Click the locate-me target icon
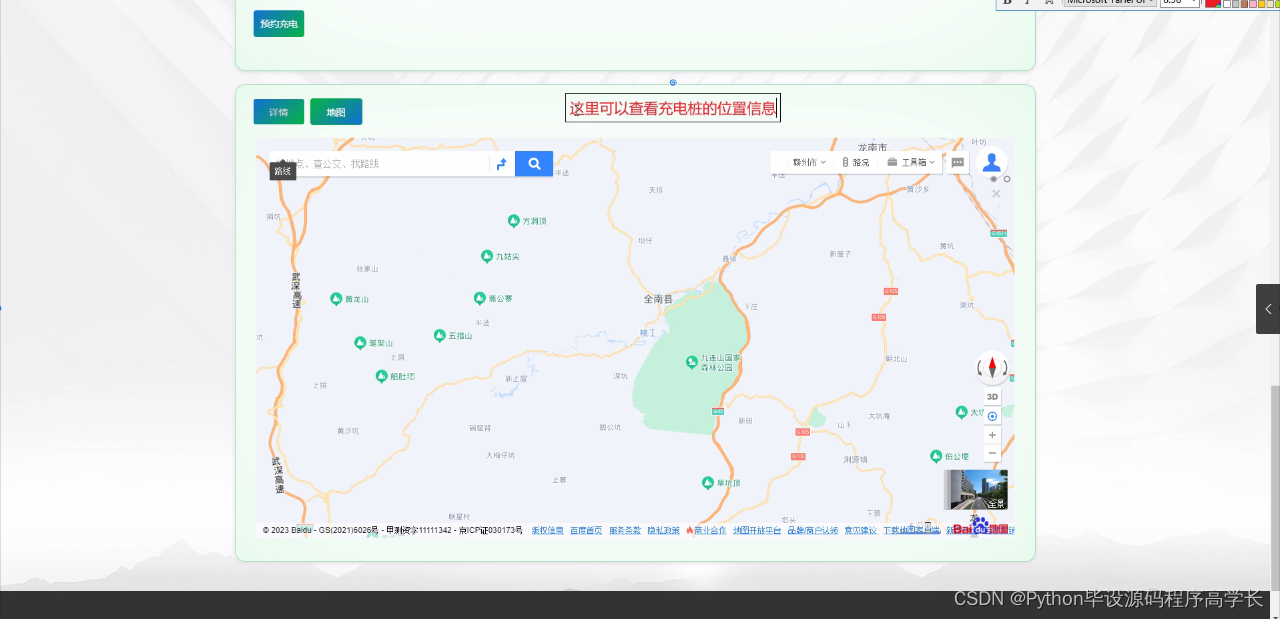 [x=991, y=415]
